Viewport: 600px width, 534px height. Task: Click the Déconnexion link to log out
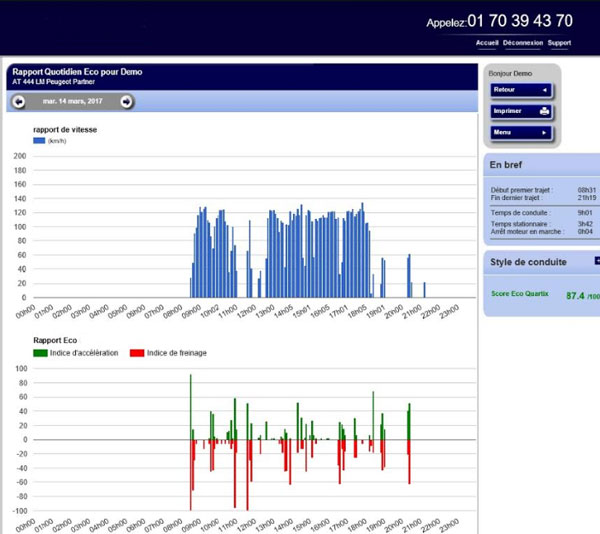pos(523,43)
